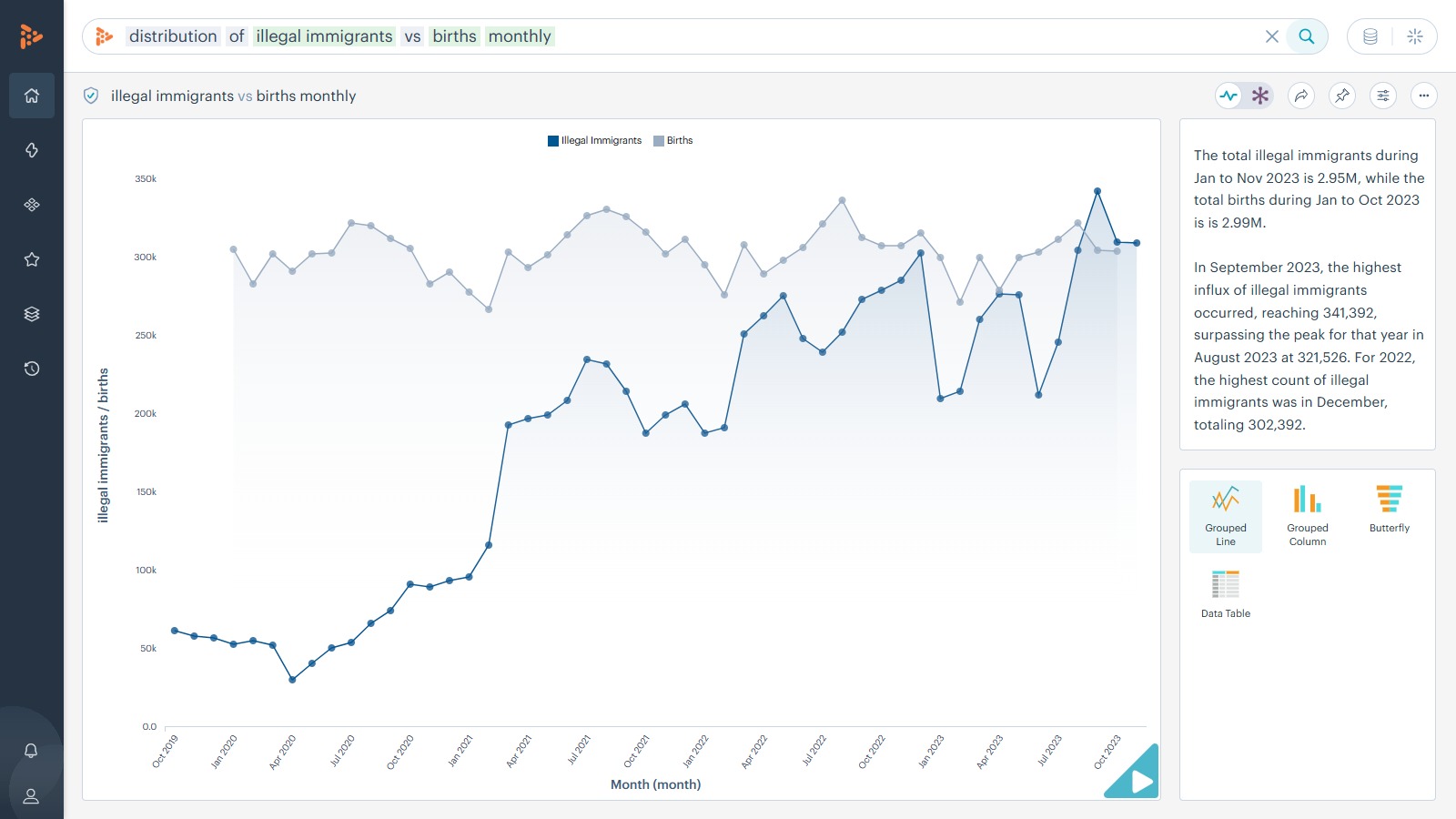Click the 'Oct 2023' x-axis label
The image size is (1456, 819).
[1107, 752]
